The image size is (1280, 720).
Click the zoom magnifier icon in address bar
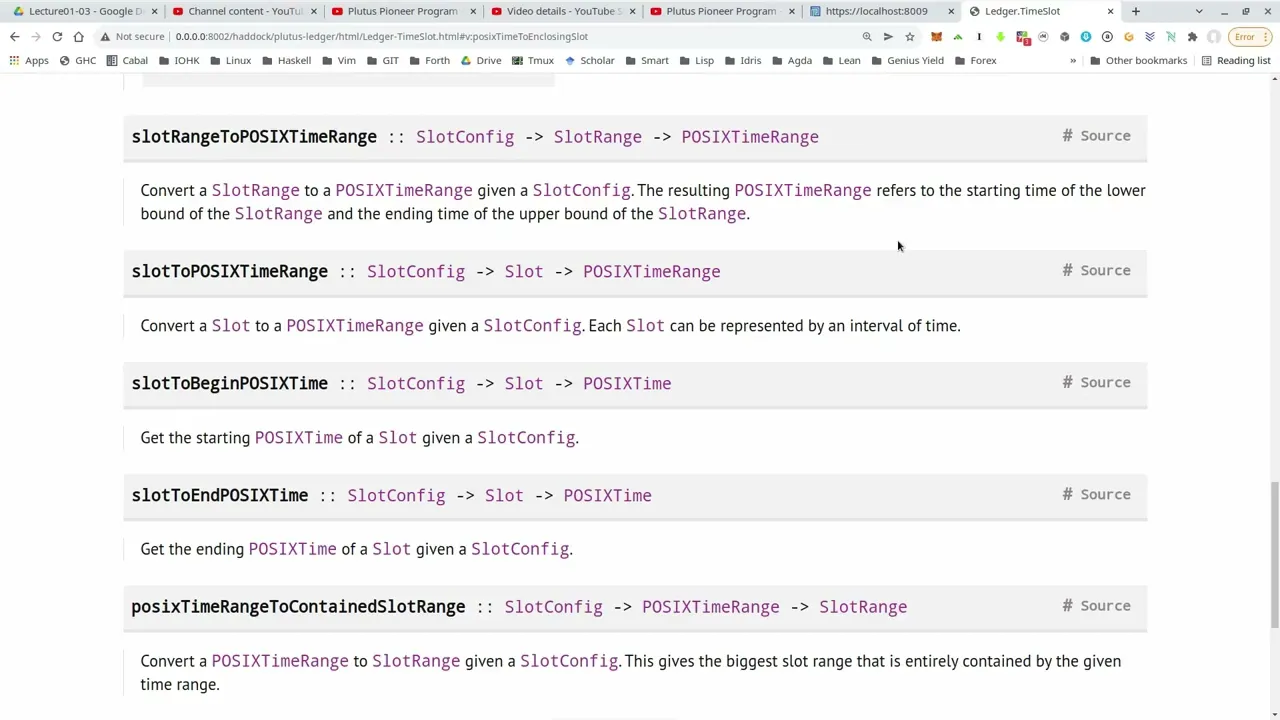point(867,37)
